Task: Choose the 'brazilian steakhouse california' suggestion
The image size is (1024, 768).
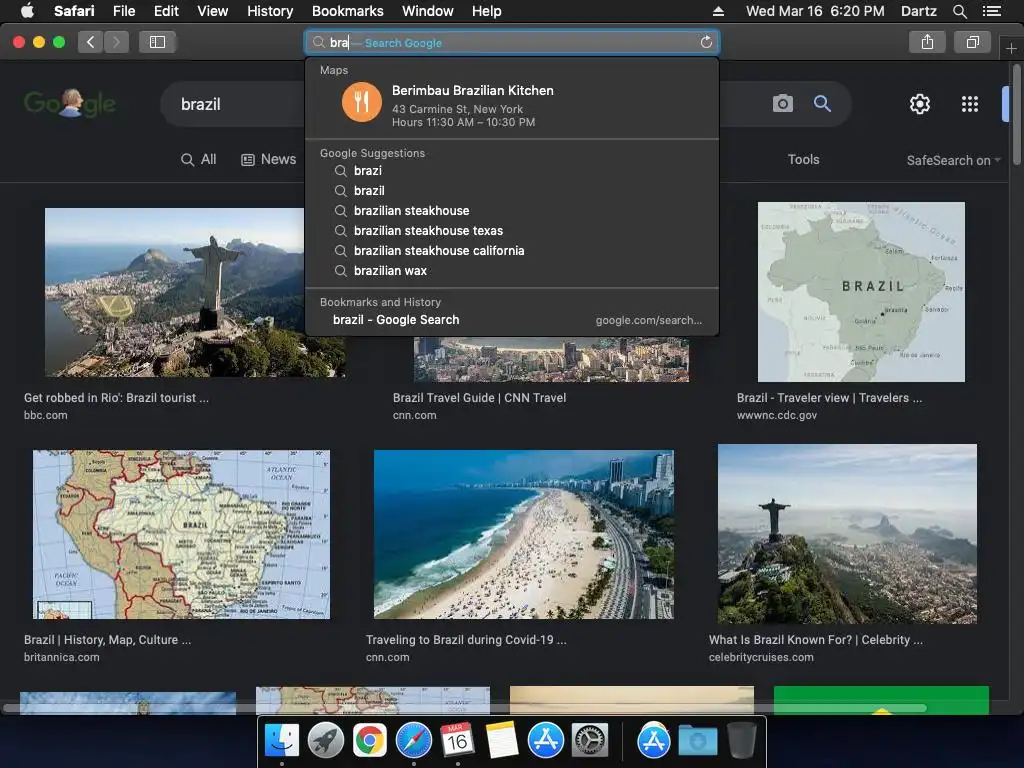Action: tap(512, 251)
